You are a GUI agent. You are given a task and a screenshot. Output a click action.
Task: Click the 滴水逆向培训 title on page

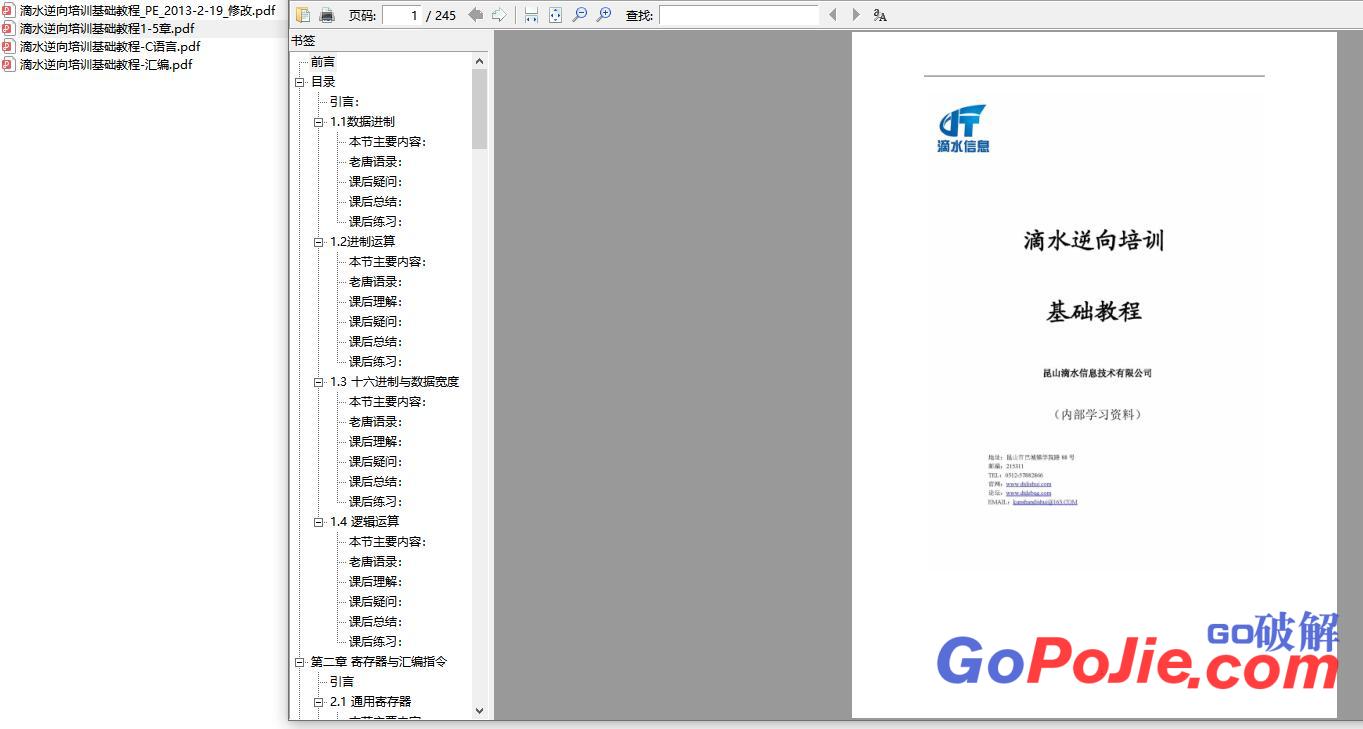[1094, 240]
